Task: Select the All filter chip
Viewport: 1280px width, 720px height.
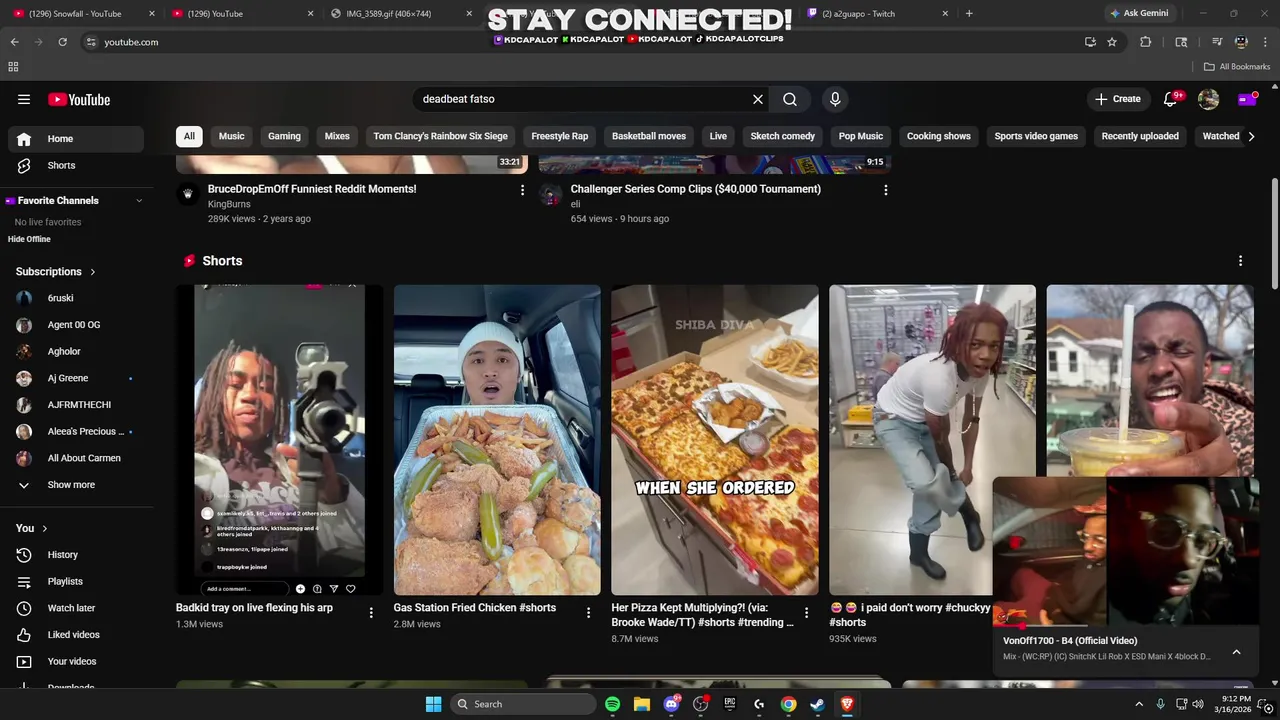Action: (189, 136)
